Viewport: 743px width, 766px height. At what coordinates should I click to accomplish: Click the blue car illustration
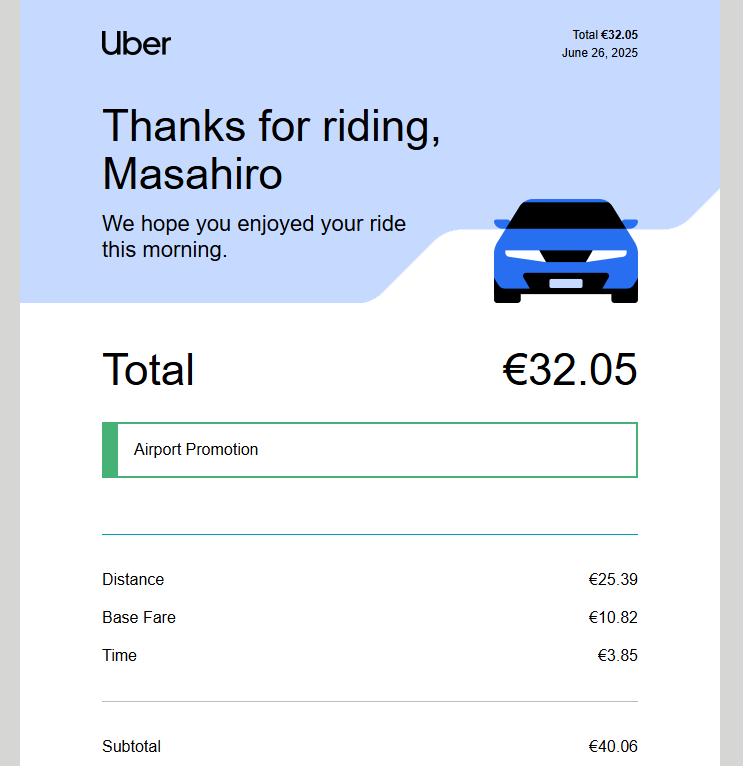[566, 251]
